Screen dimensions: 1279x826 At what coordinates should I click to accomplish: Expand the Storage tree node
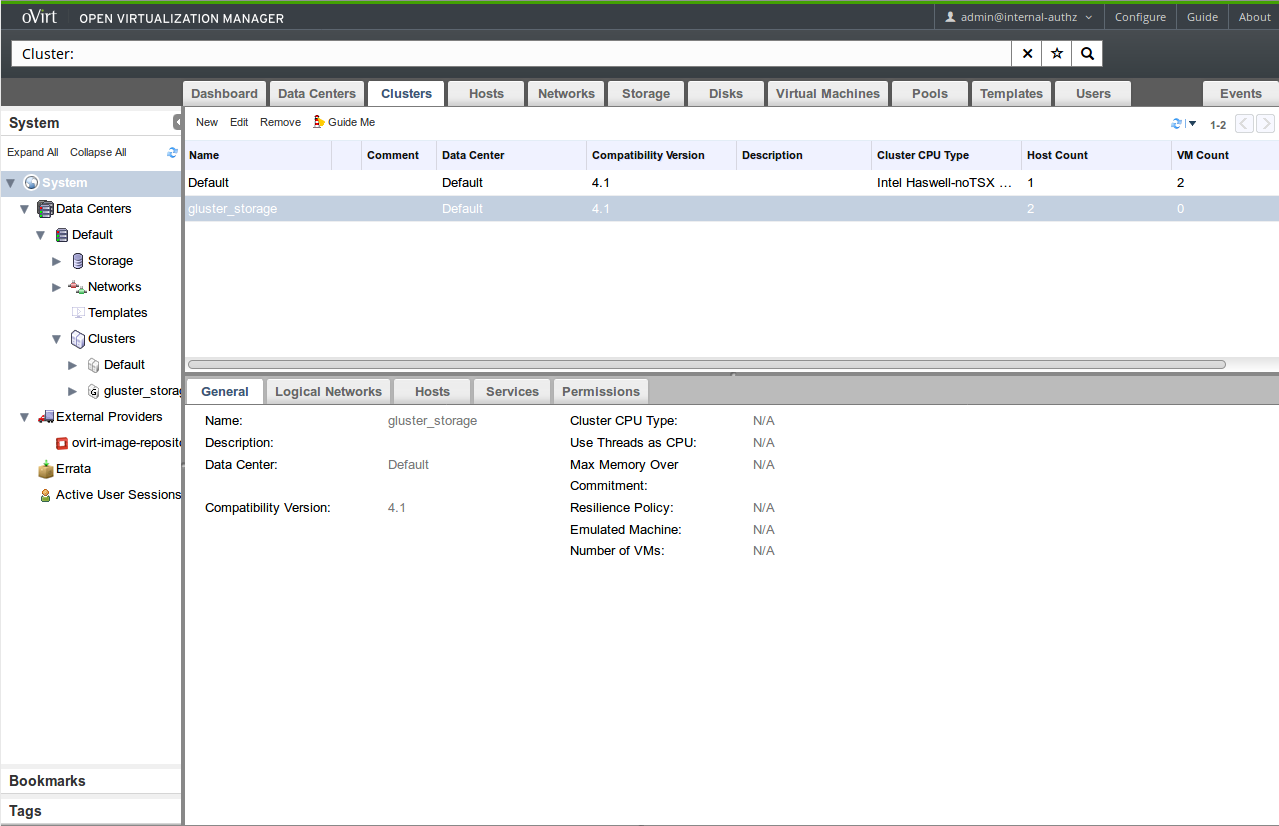[x=57, y=261]
